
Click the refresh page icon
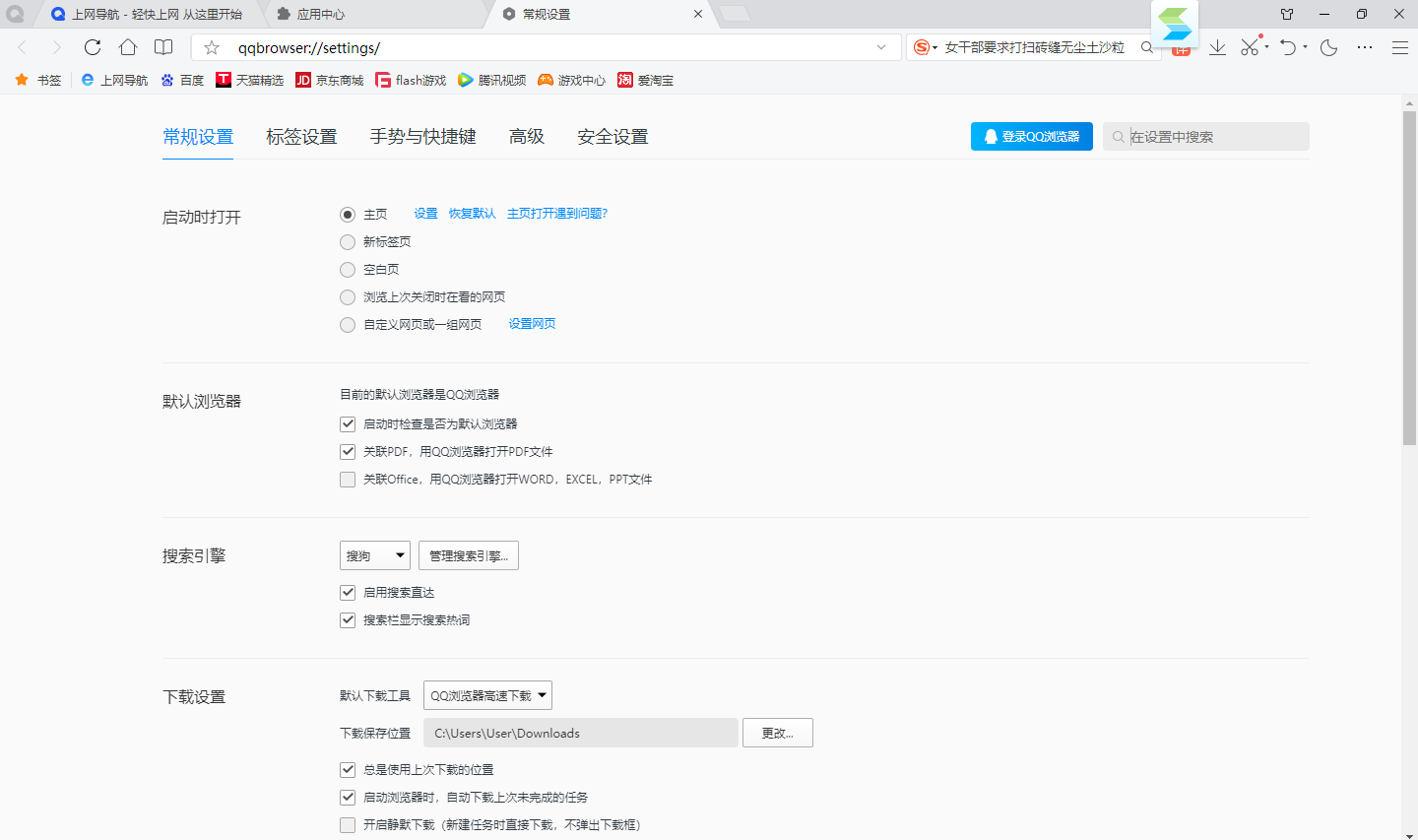(x=93, y=47)
